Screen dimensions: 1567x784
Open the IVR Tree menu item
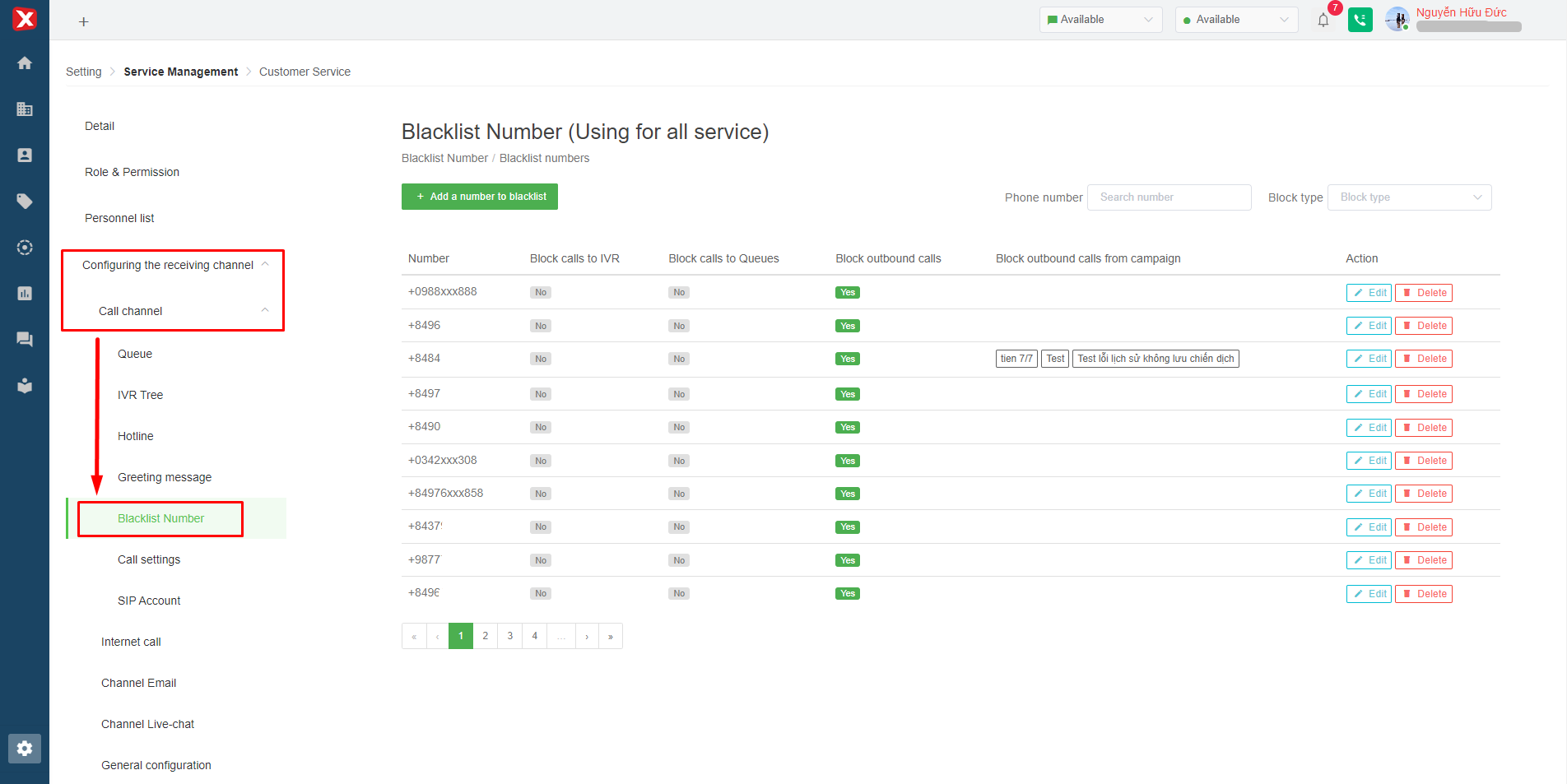pyautogui.click(x=141, y=395)
